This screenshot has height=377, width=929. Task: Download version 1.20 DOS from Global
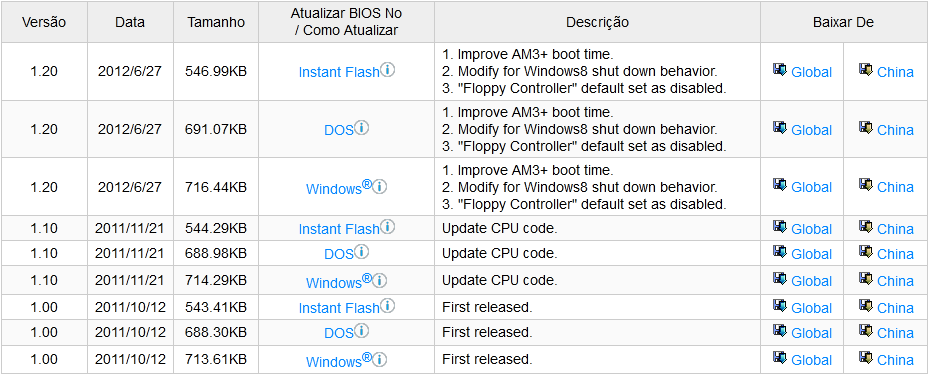[x=811, y=130]
